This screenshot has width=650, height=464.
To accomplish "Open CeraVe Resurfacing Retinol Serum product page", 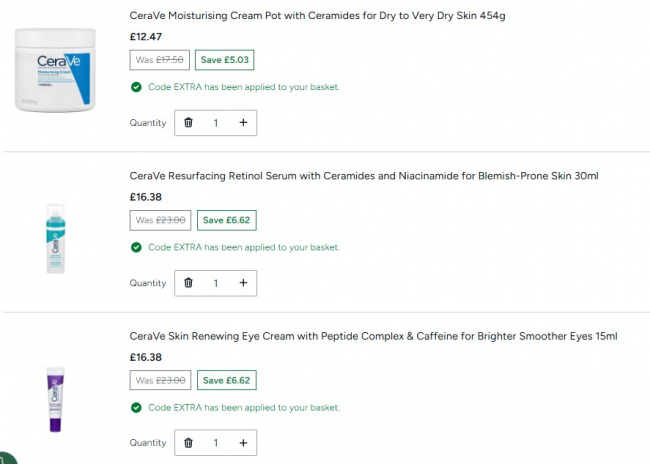I will coord(364,176).
